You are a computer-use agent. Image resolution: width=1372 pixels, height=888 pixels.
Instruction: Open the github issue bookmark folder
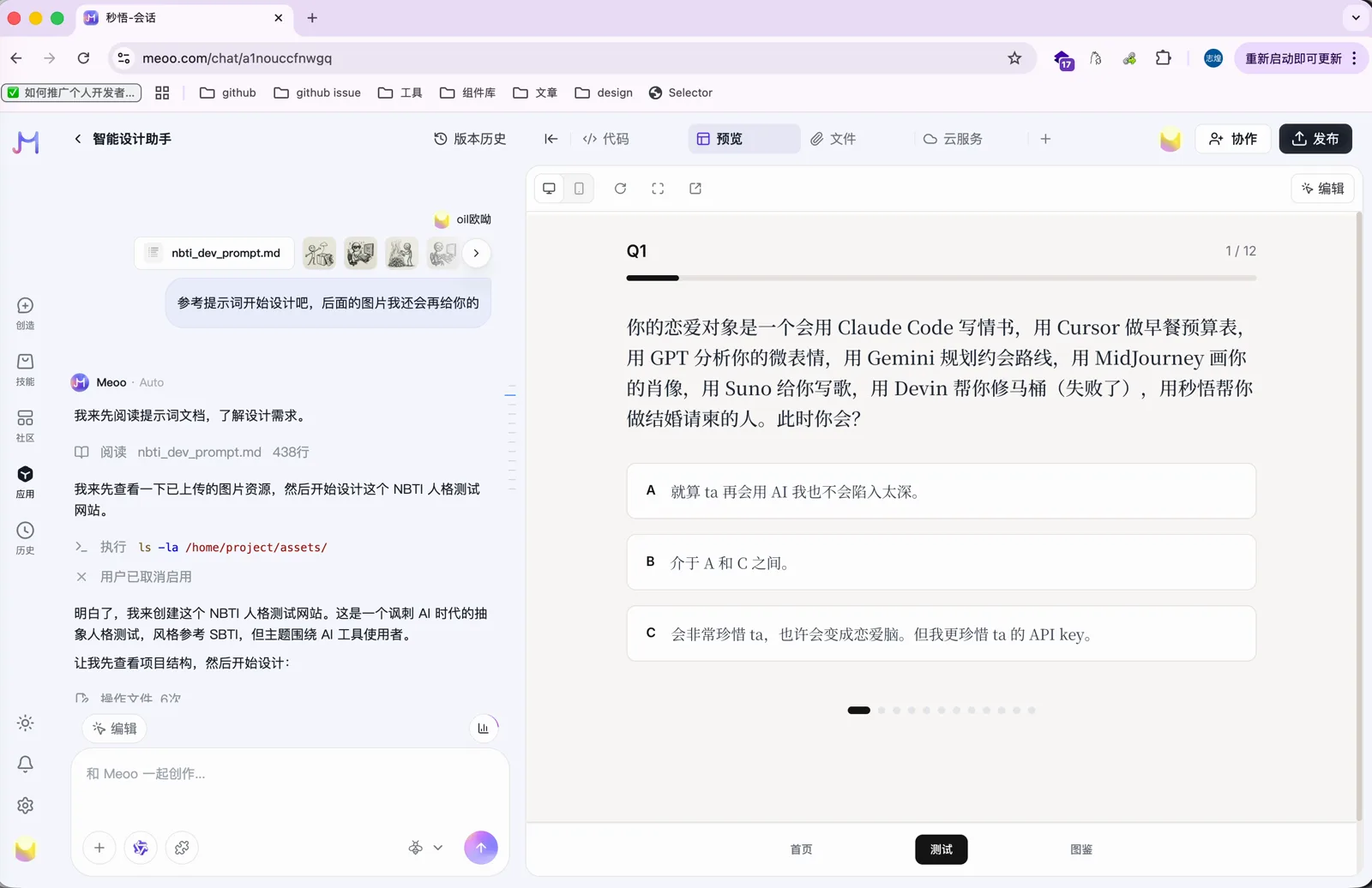[x=317, y=93]
